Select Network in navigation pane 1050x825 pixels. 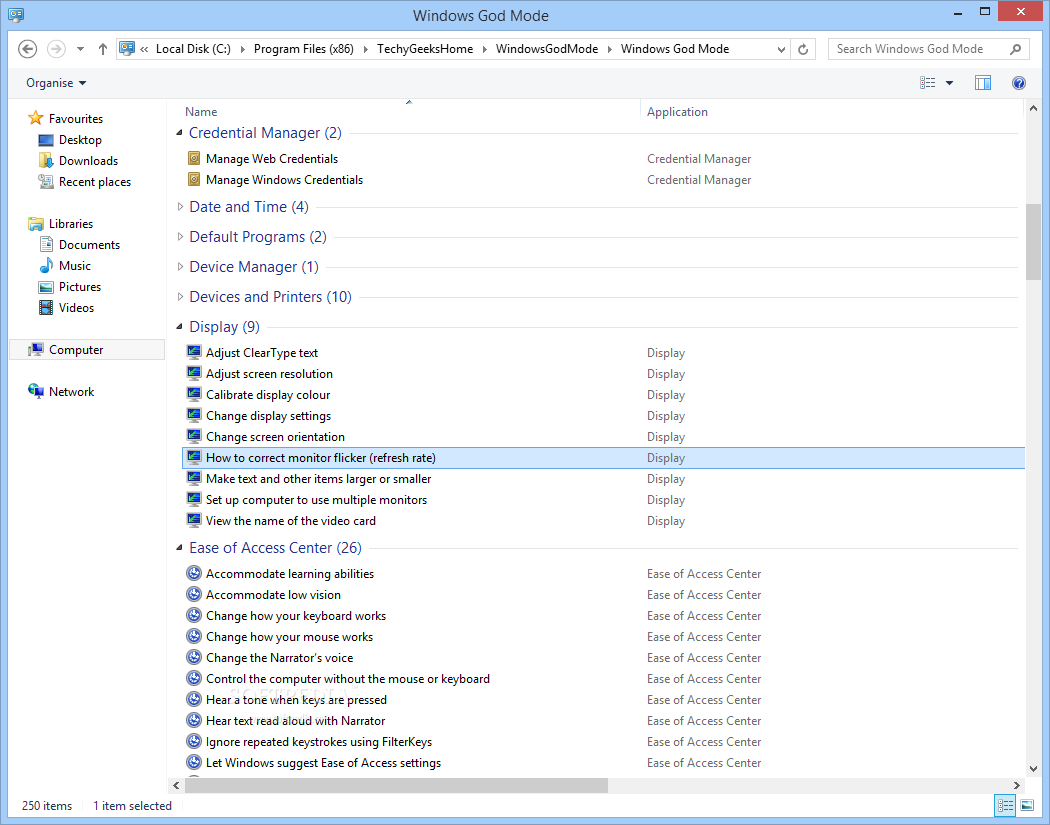click(x=71, y=392)
